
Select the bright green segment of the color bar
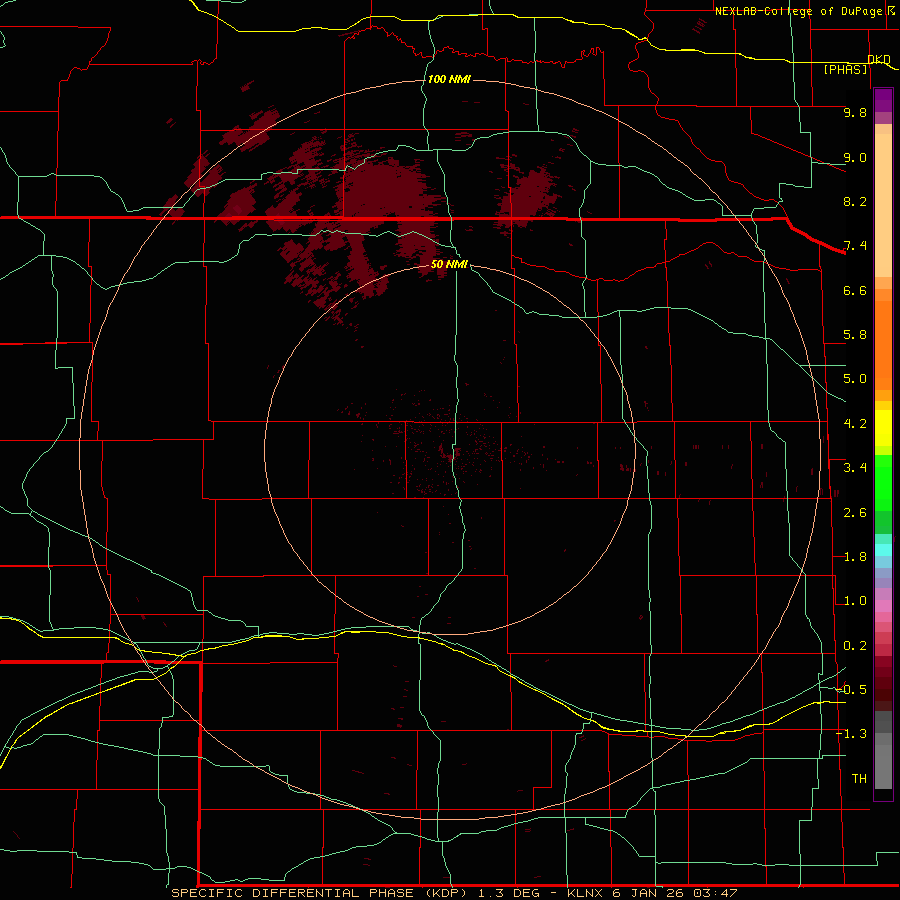883,482
